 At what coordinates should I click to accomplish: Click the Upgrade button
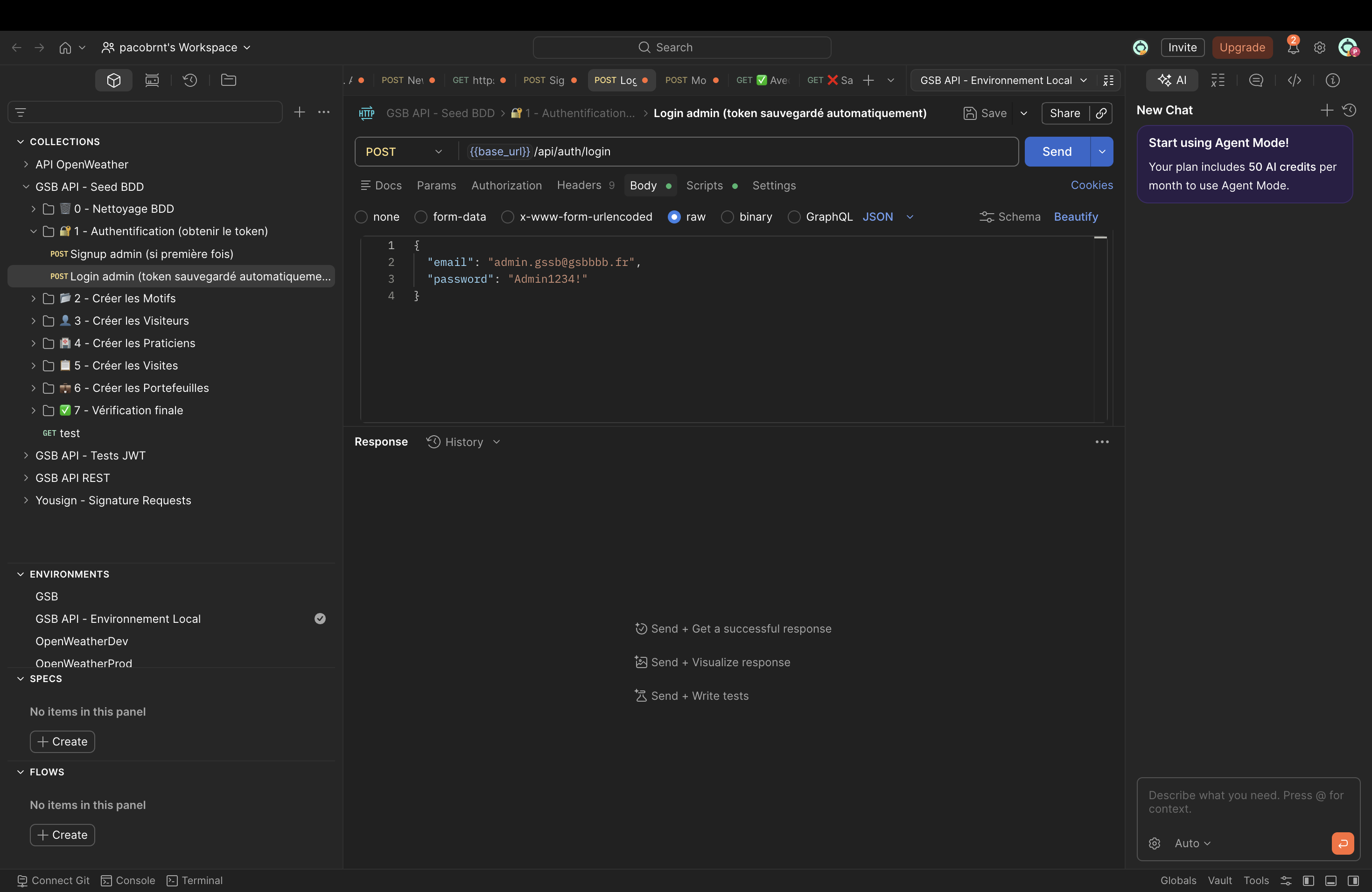point(1242,47)
